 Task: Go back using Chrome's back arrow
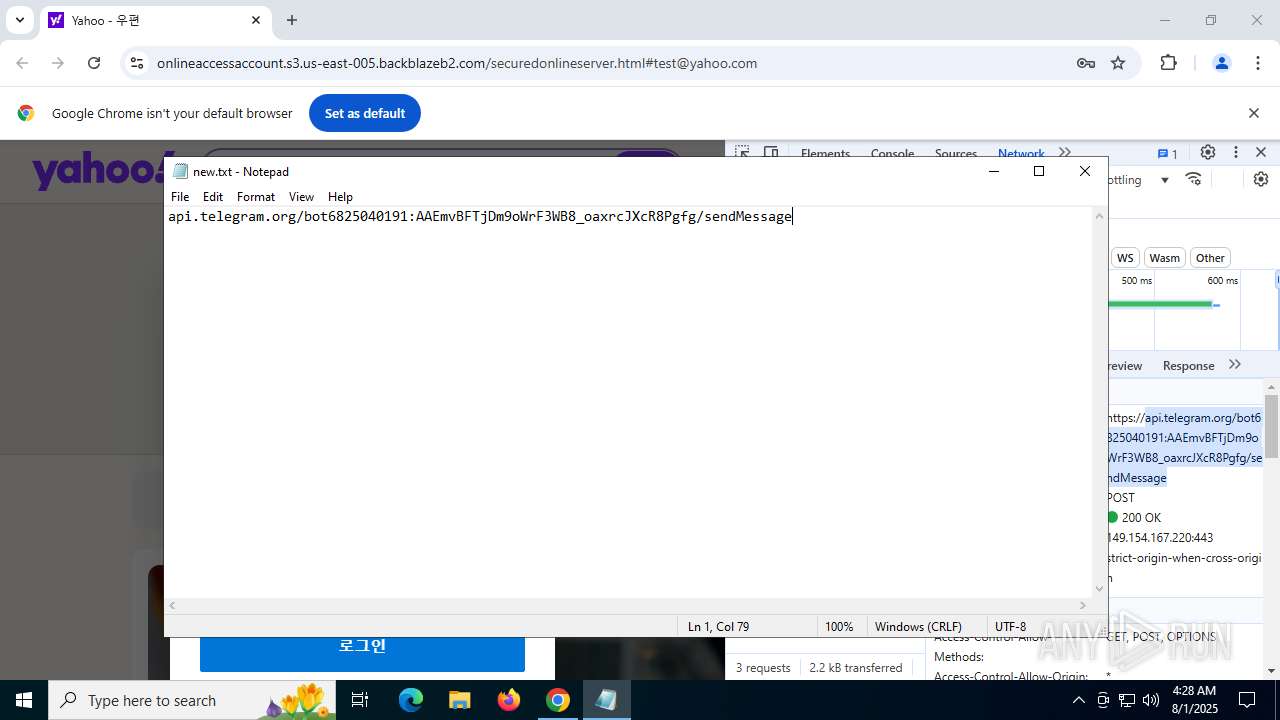22,63
